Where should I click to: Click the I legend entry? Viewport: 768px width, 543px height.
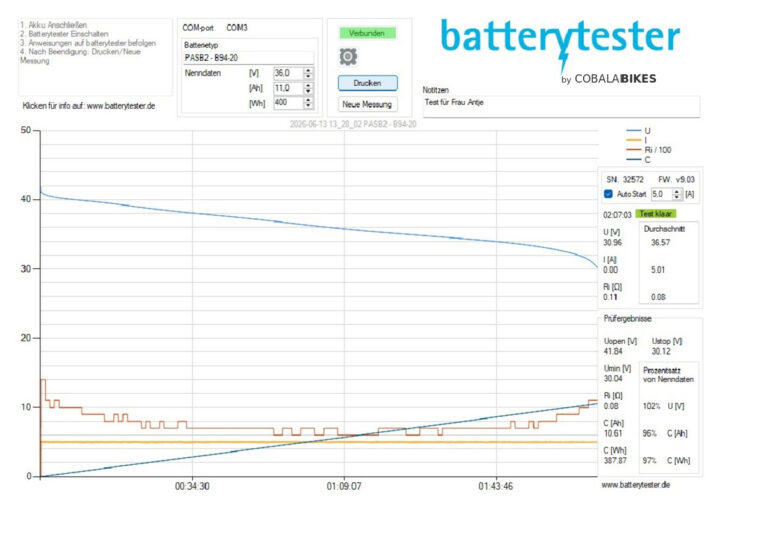click(x=637, y=140)
